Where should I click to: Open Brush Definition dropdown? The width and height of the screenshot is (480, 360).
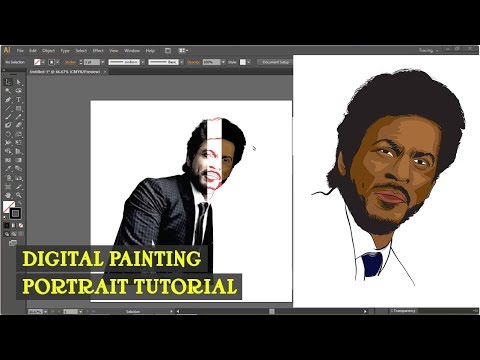182,62
